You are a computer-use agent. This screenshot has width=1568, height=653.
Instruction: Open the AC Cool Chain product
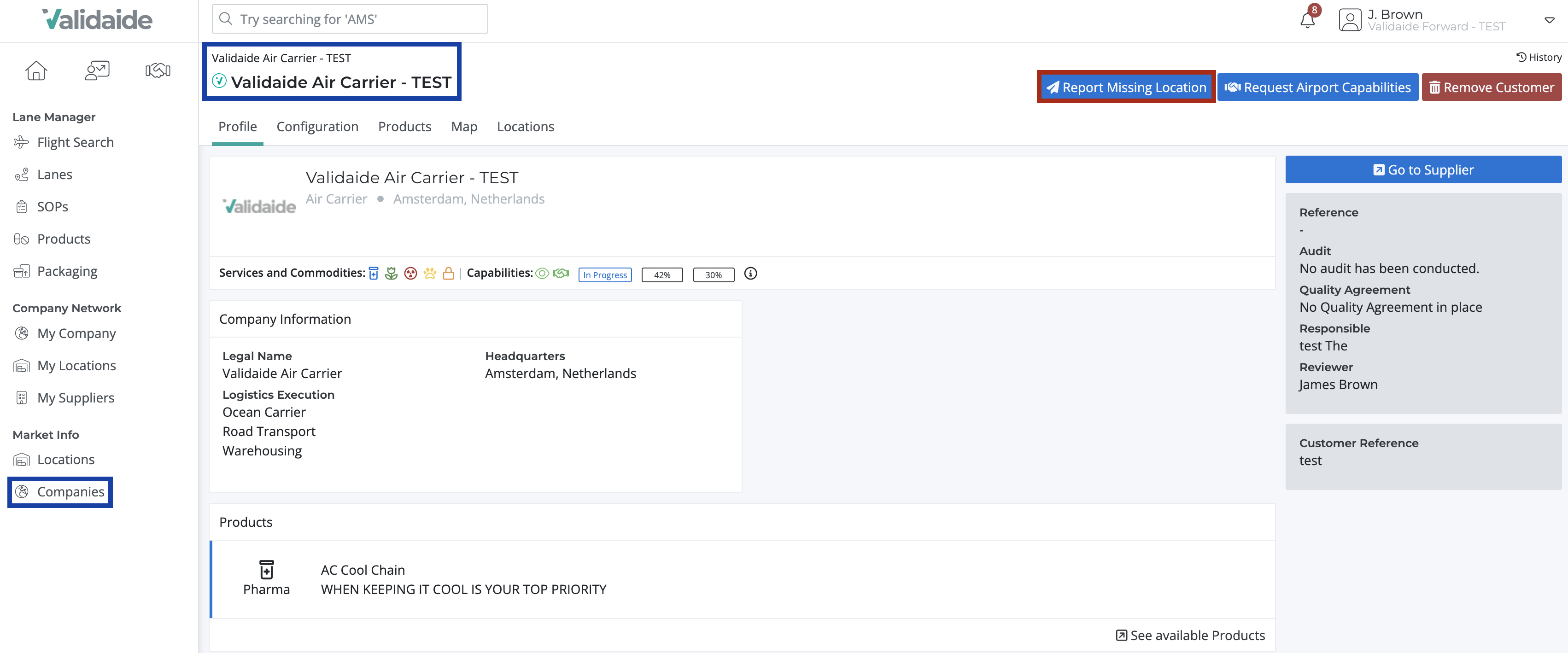(363, 570)
